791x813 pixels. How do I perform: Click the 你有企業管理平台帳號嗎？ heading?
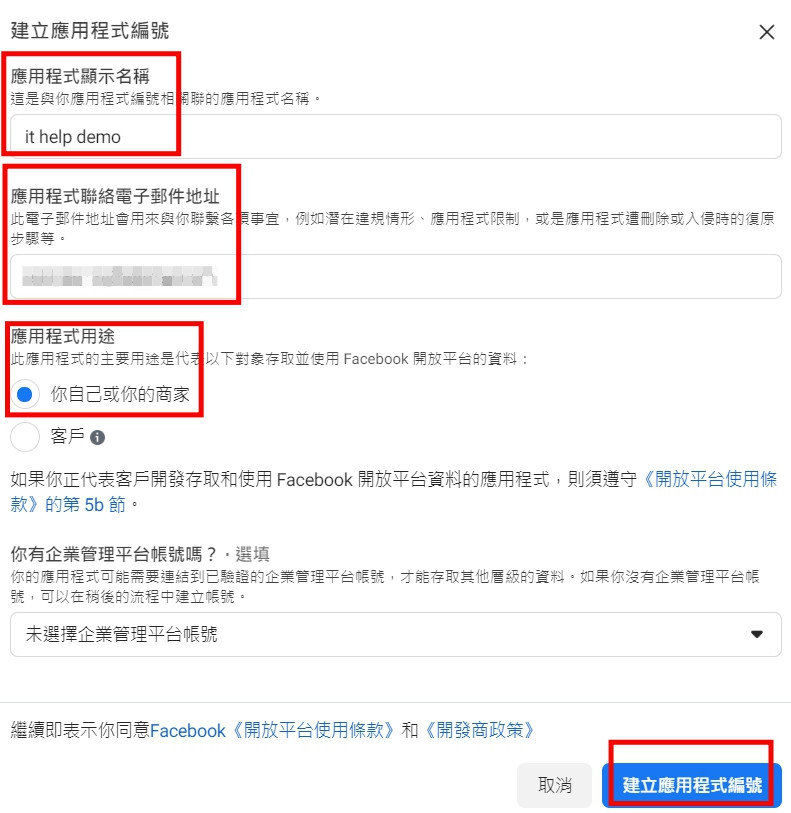tap(114, 554)
